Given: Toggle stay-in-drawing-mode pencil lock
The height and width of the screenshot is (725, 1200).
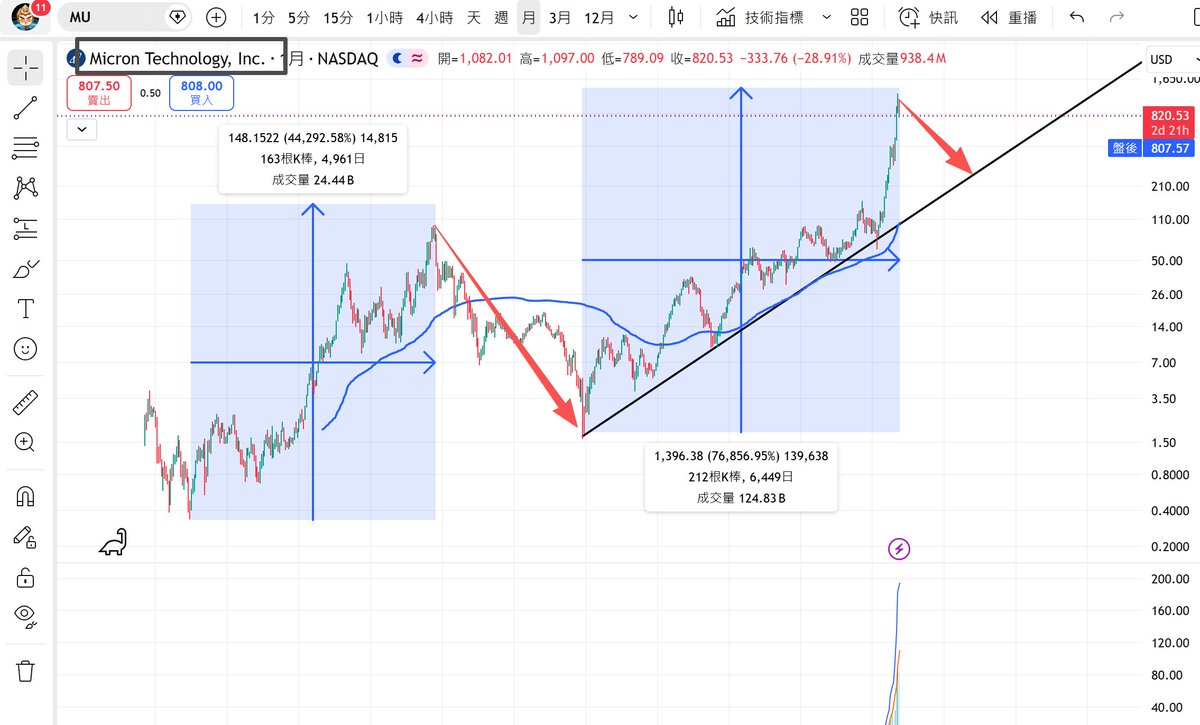Looking at the screenshot, I should tap(26, 537).
